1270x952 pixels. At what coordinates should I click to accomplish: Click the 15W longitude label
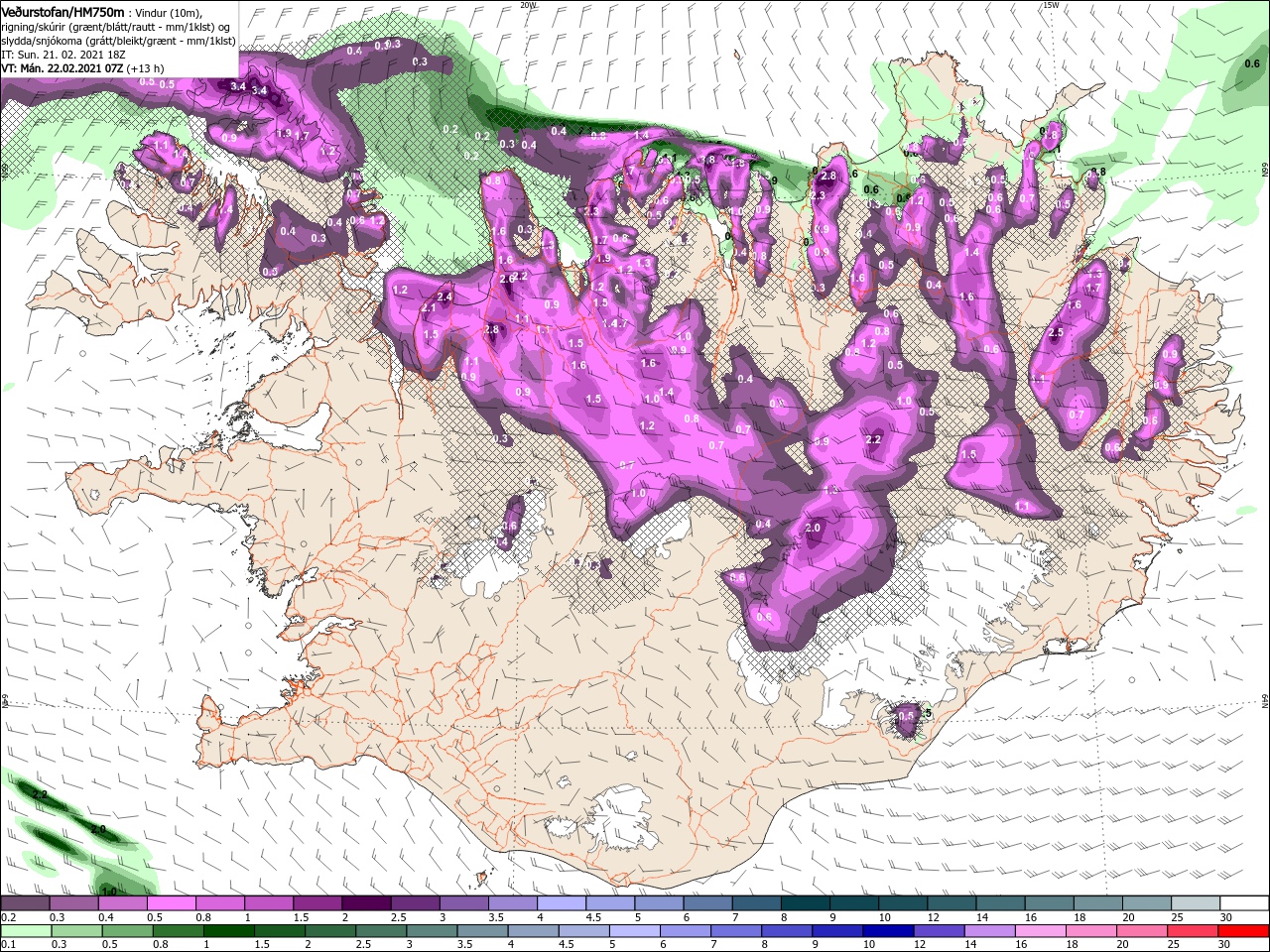[x=1051, y=4]
